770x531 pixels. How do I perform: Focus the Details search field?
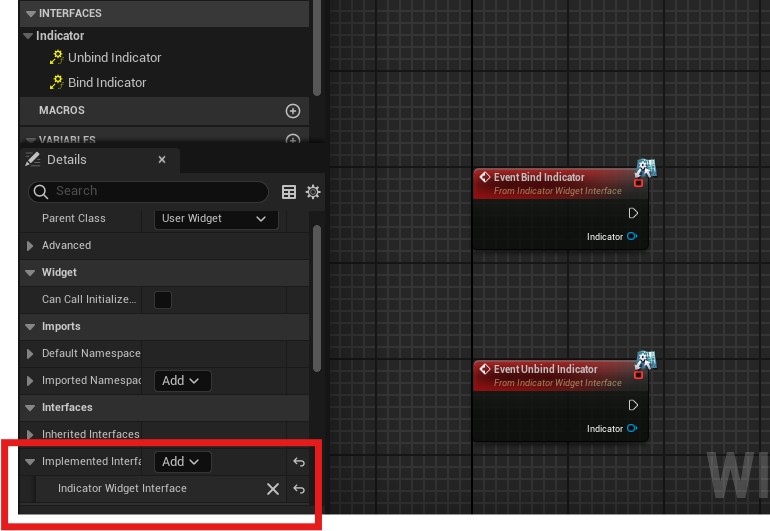(148, 191)
